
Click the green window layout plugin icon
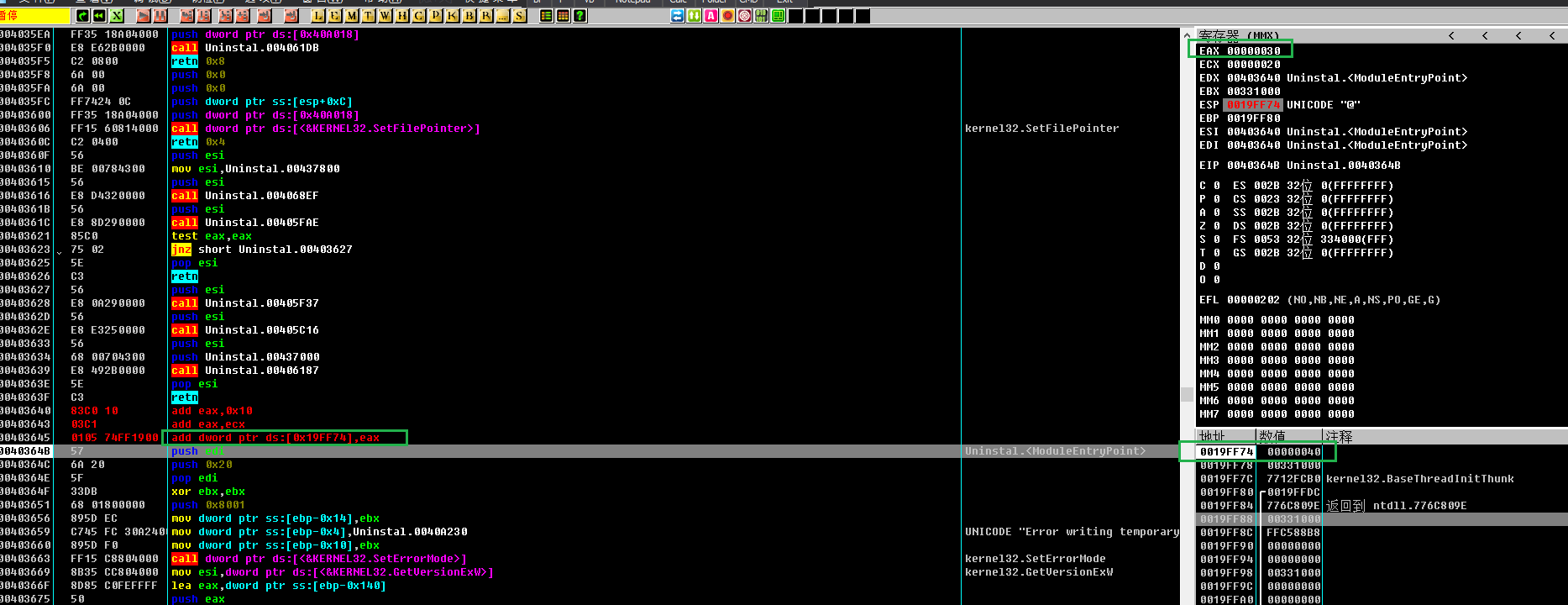[779, 16]
